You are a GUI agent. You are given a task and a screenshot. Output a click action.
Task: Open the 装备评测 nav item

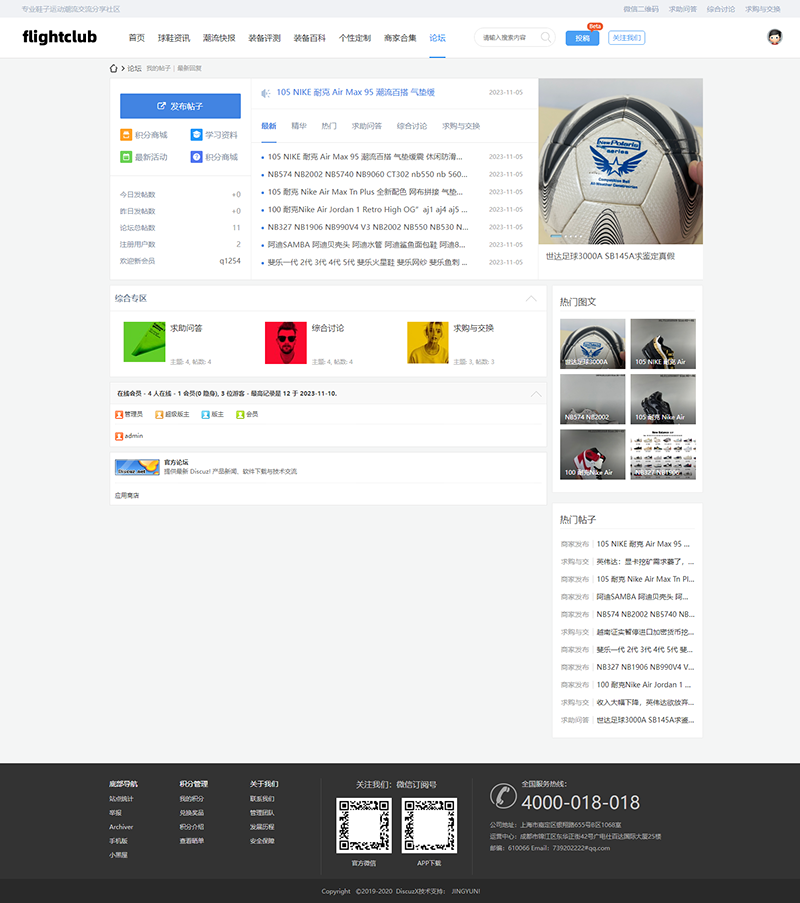[x=264, y=38]
